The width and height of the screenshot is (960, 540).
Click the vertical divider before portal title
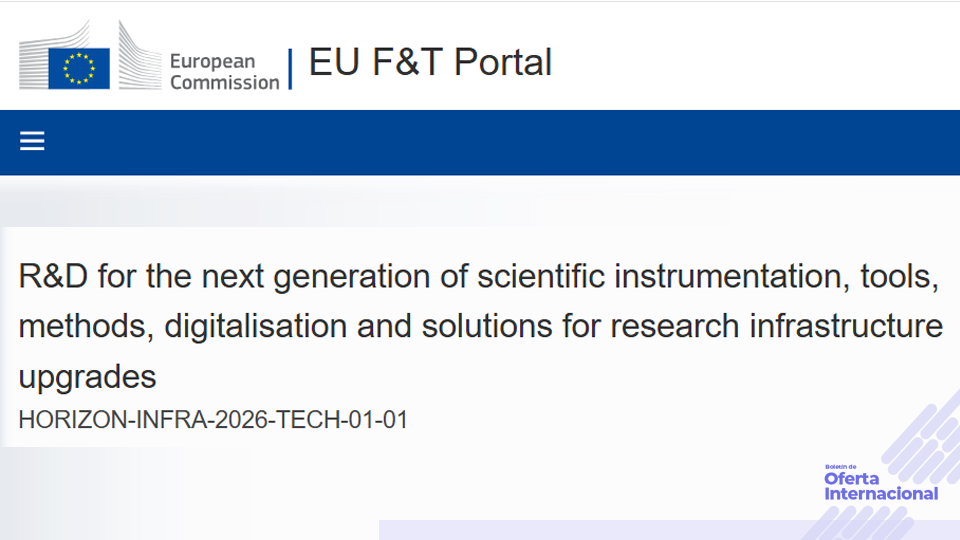click(291, 68)
